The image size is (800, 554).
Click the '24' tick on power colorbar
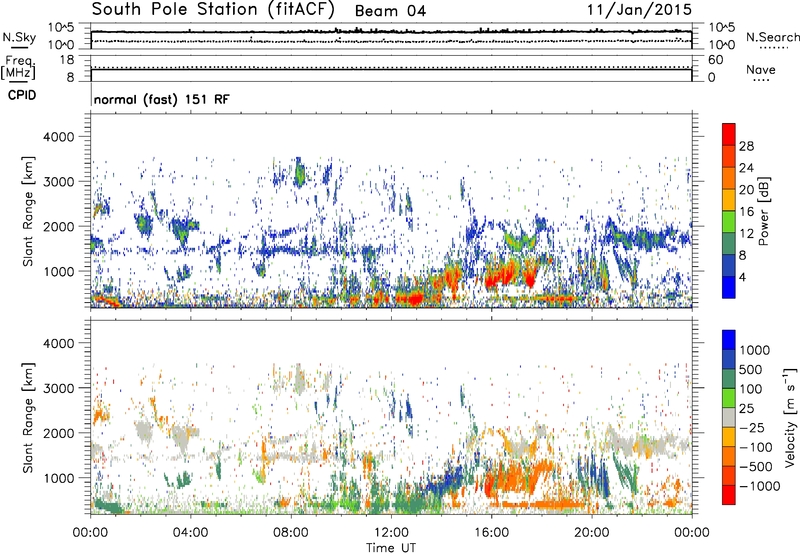pyautogui.click(x=746, y=168)
